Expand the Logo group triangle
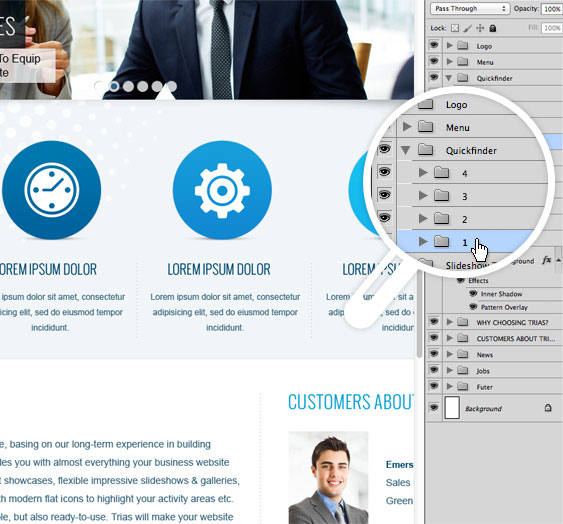 point(449,46)
